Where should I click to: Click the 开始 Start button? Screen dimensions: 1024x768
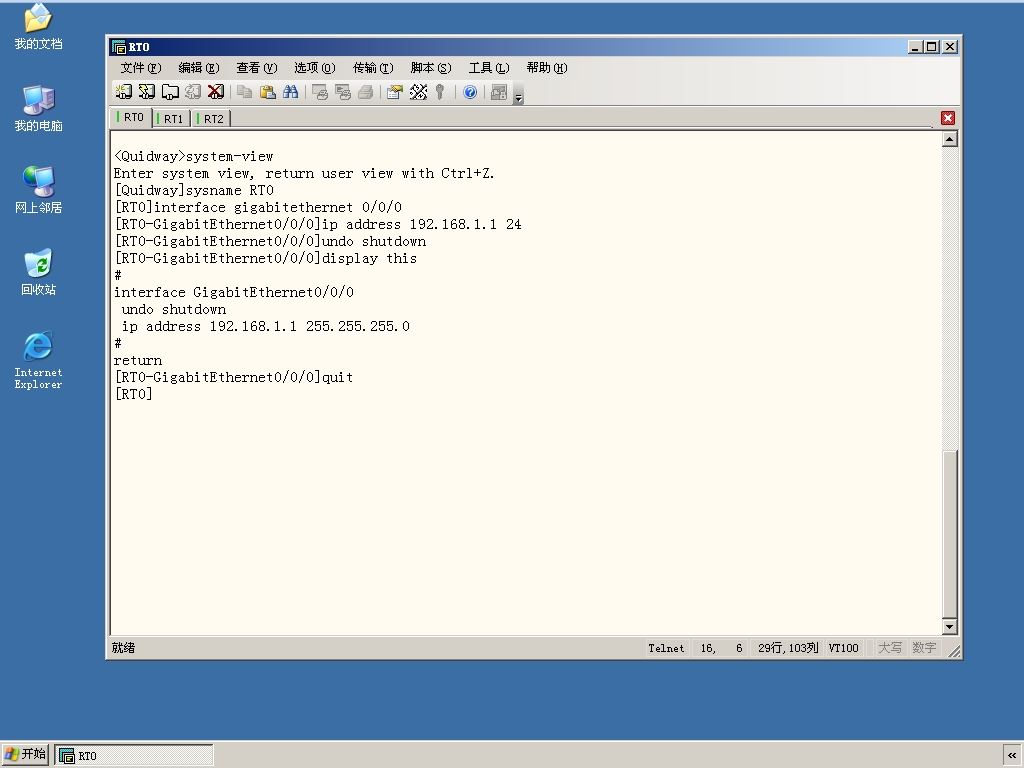[25, 754]
